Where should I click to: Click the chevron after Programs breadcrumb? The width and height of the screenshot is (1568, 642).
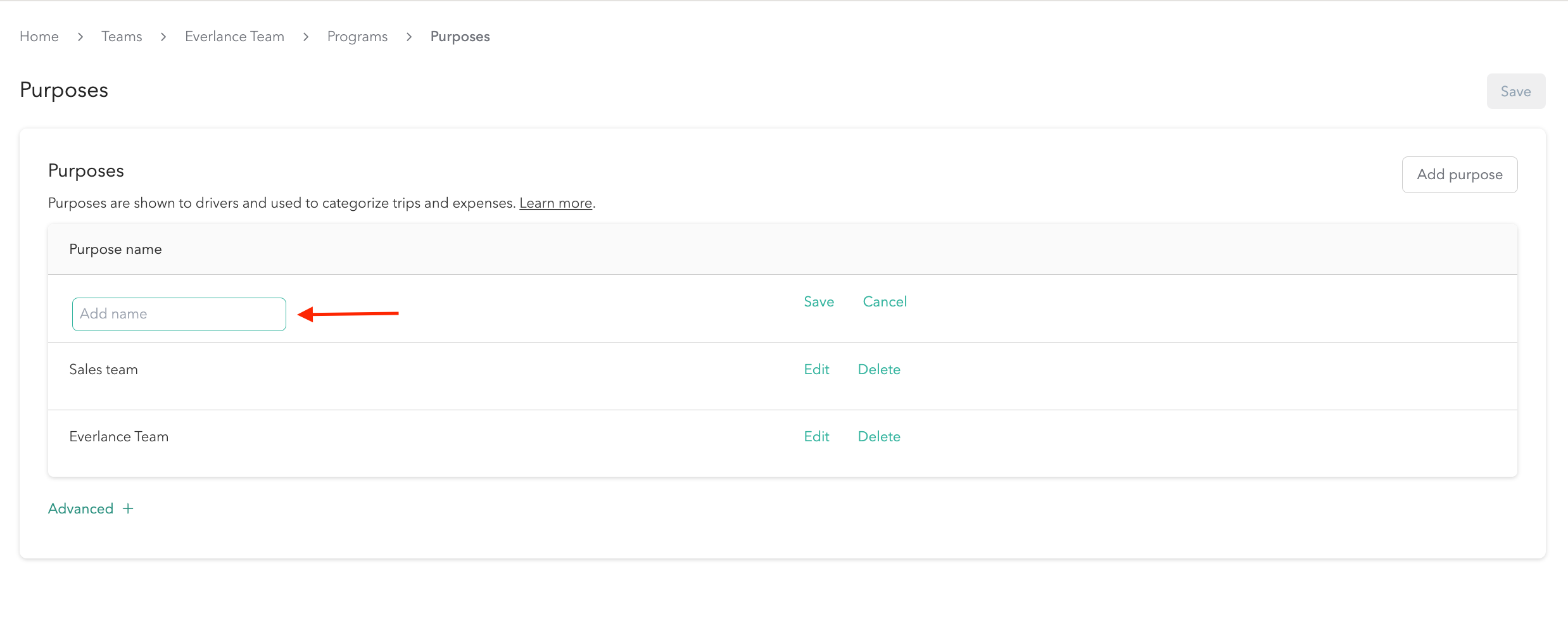click(409, 37)
